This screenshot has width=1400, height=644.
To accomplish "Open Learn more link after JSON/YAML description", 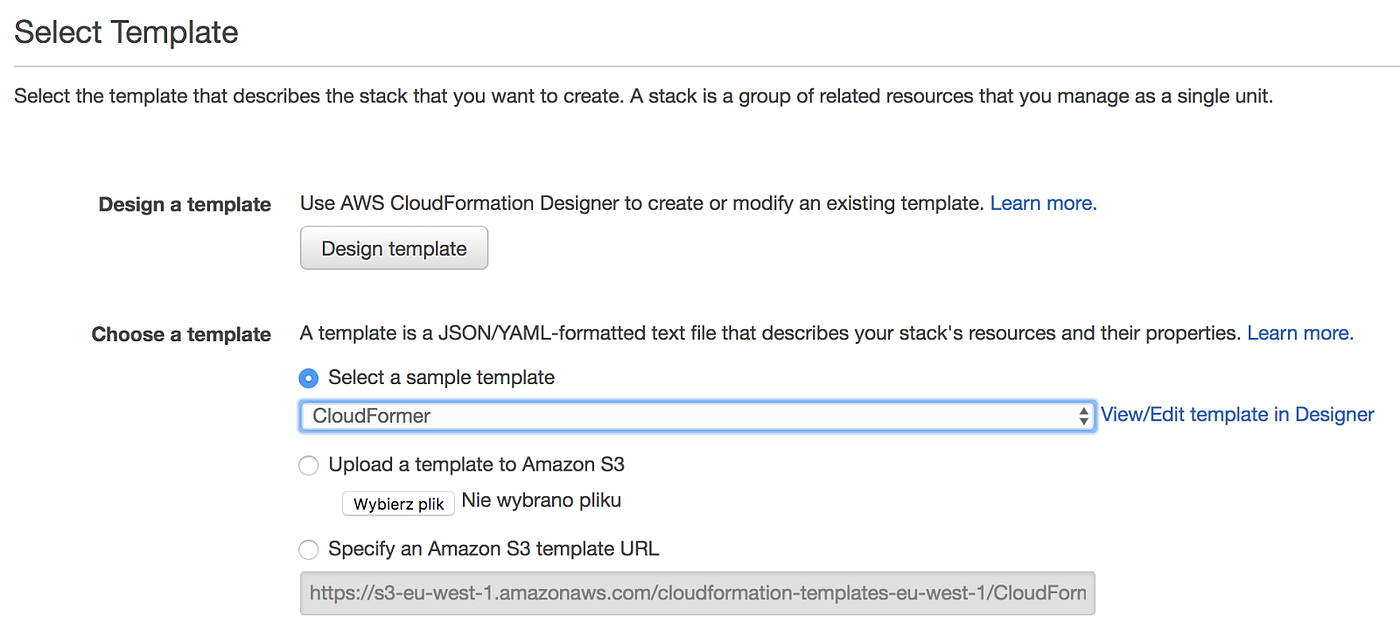I will pyautogui.click(x=1300, y=333).
